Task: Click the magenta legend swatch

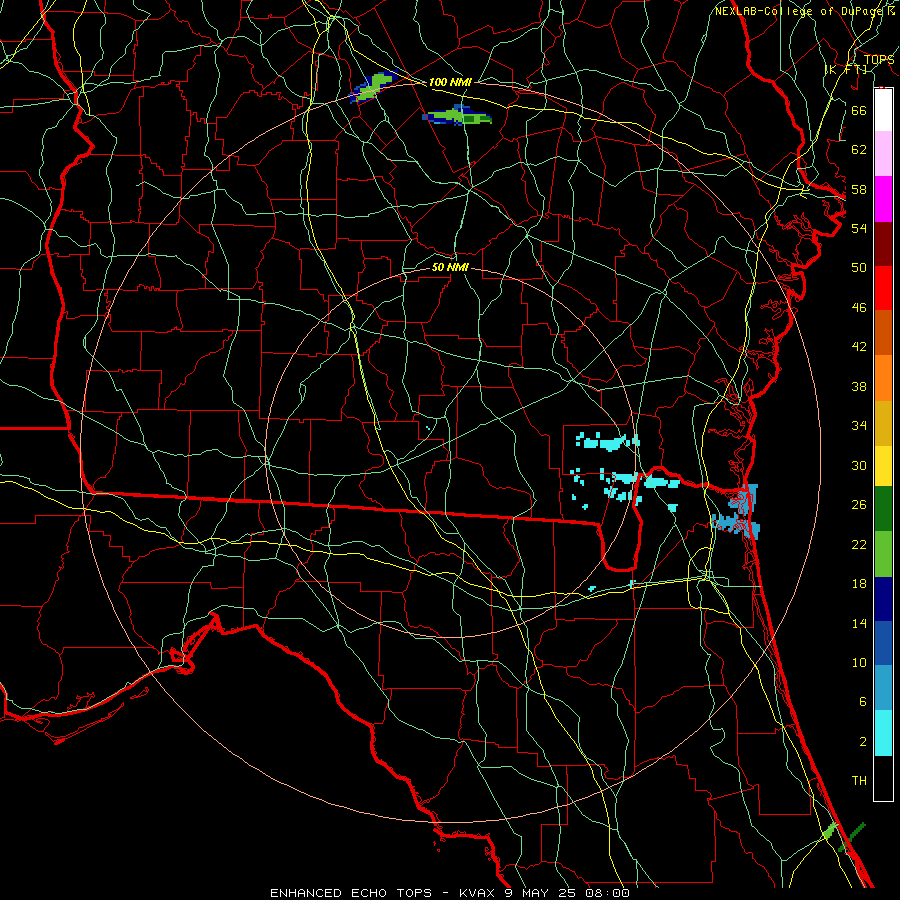Action: click(883, 199)
